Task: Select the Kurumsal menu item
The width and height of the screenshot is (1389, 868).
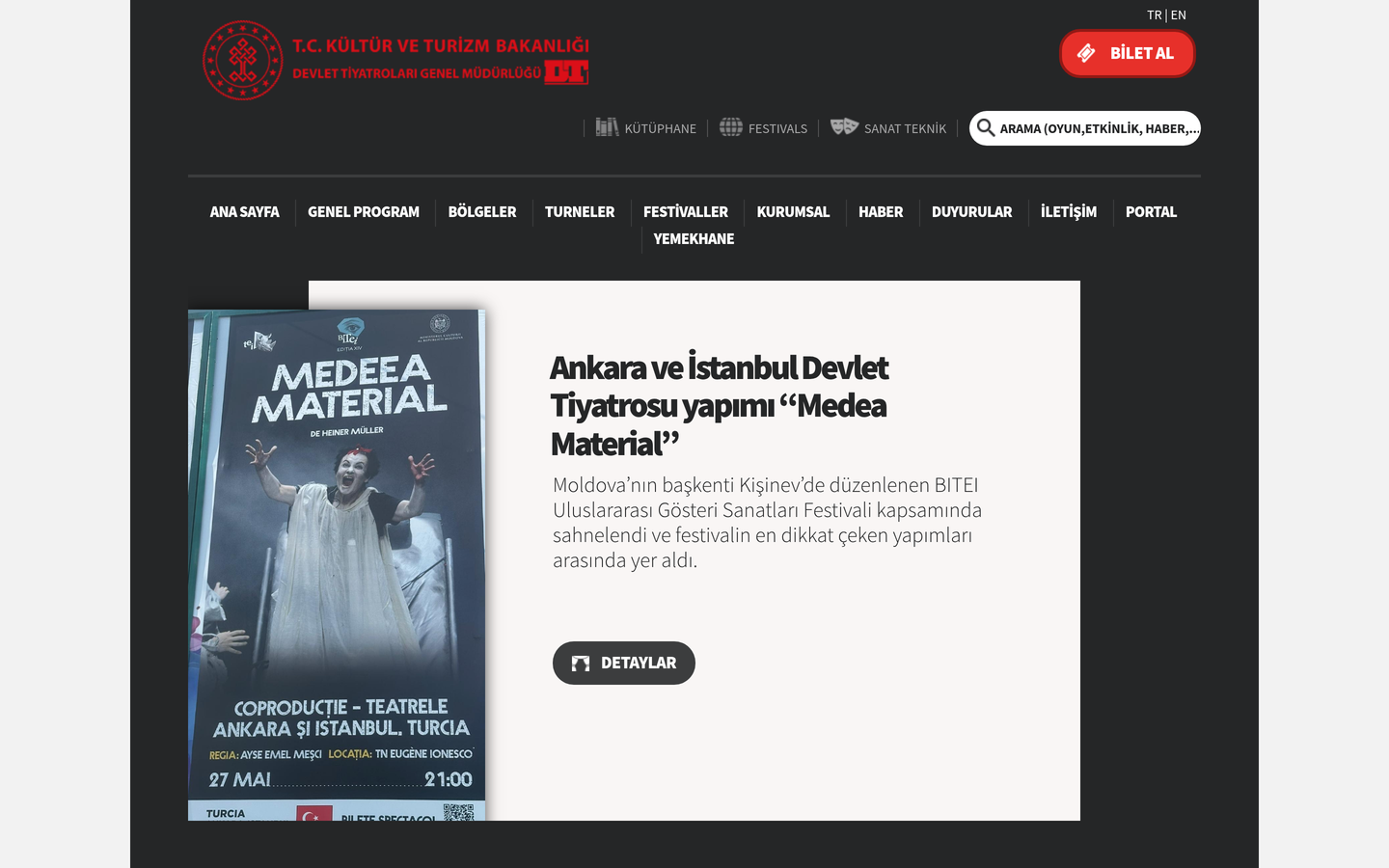Action: (793, 212)
